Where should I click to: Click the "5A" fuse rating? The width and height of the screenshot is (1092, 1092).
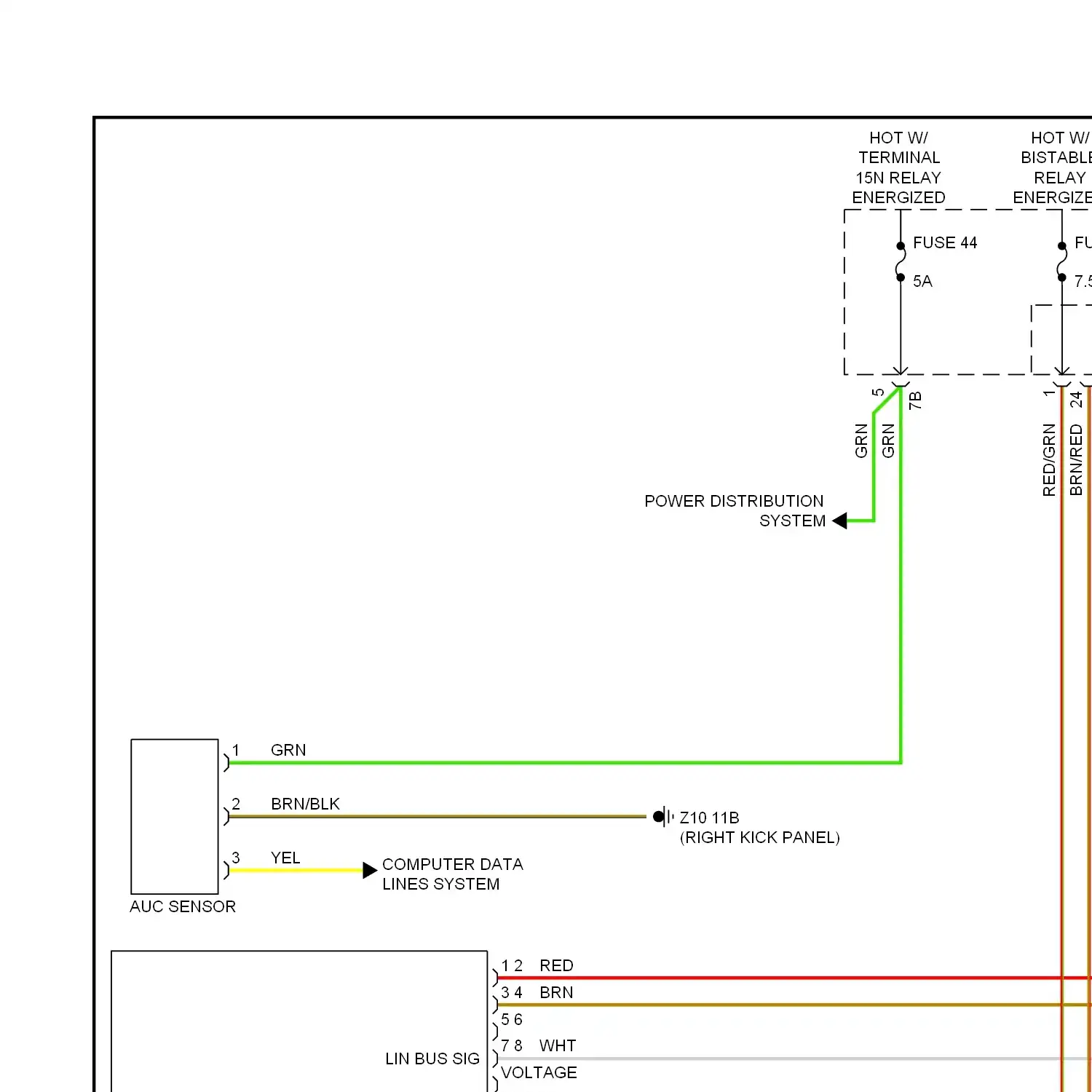pos(922,281)
